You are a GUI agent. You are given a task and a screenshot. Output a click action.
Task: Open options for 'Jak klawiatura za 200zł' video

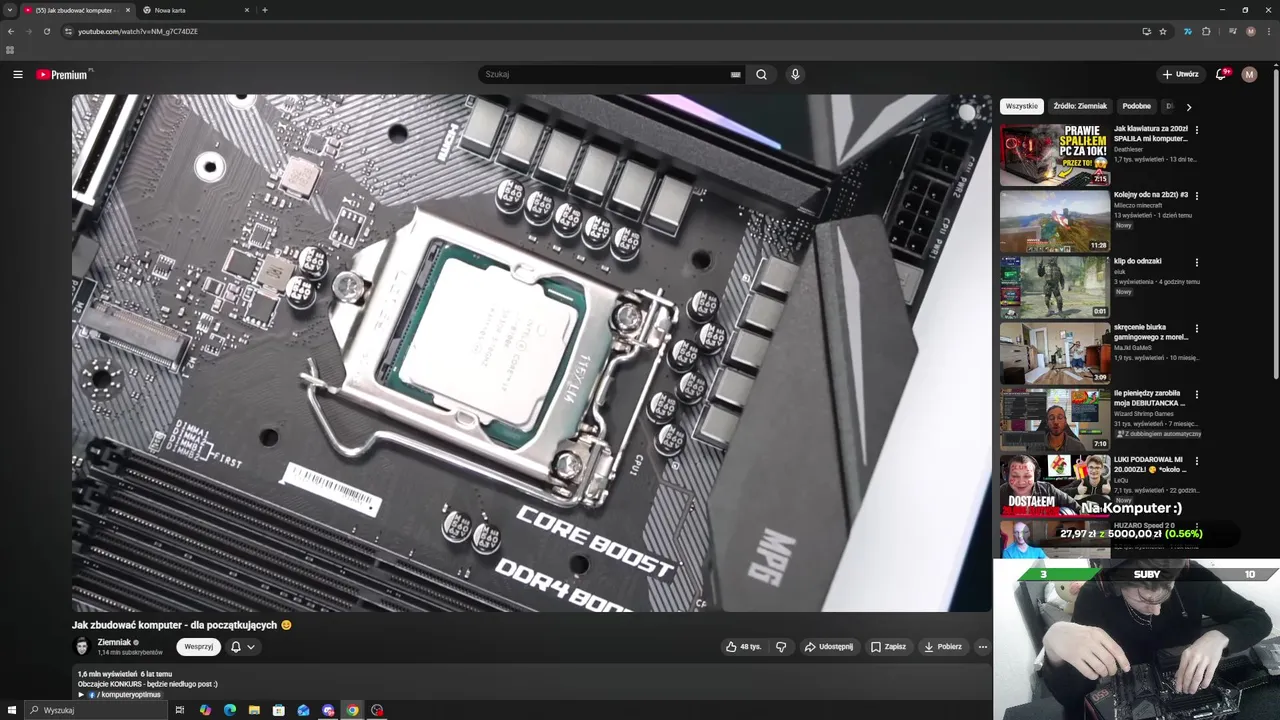tap(1197, 129)
